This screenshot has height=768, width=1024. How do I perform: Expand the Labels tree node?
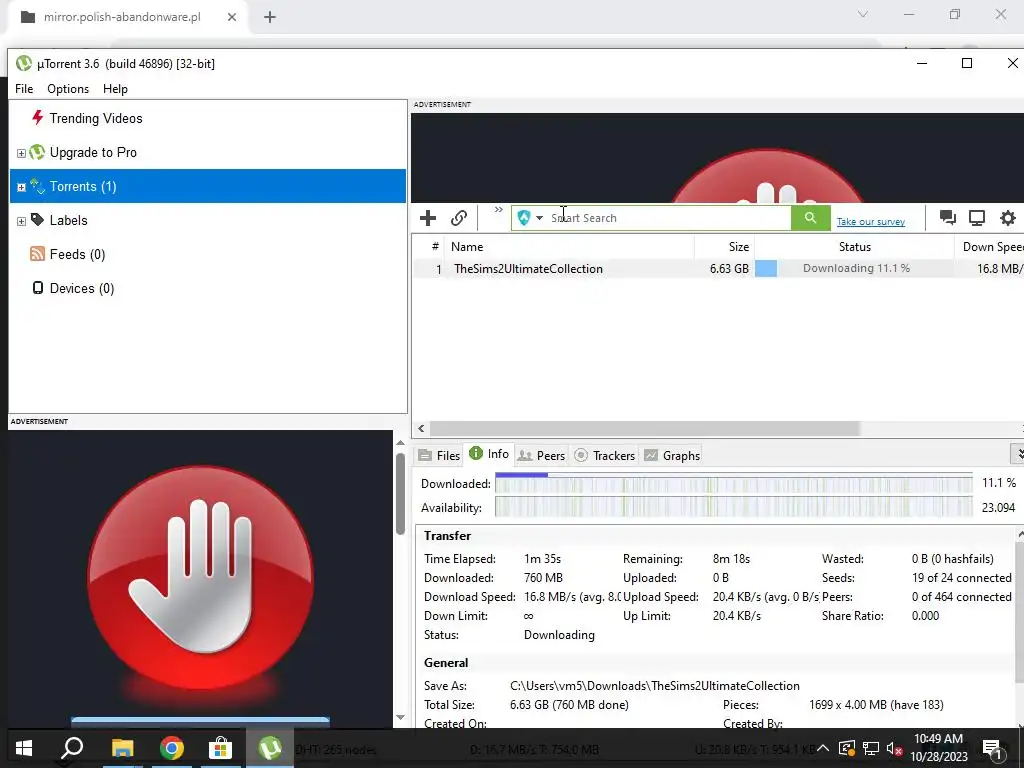pos(21,221)
